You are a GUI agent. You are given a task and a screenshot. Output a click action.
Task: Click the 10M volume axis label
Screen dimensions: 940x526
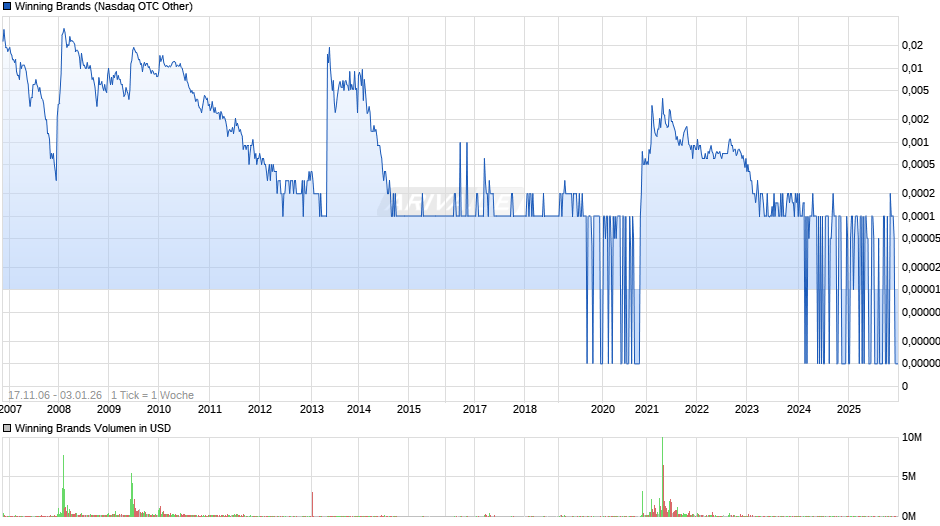tap(912, 437)
